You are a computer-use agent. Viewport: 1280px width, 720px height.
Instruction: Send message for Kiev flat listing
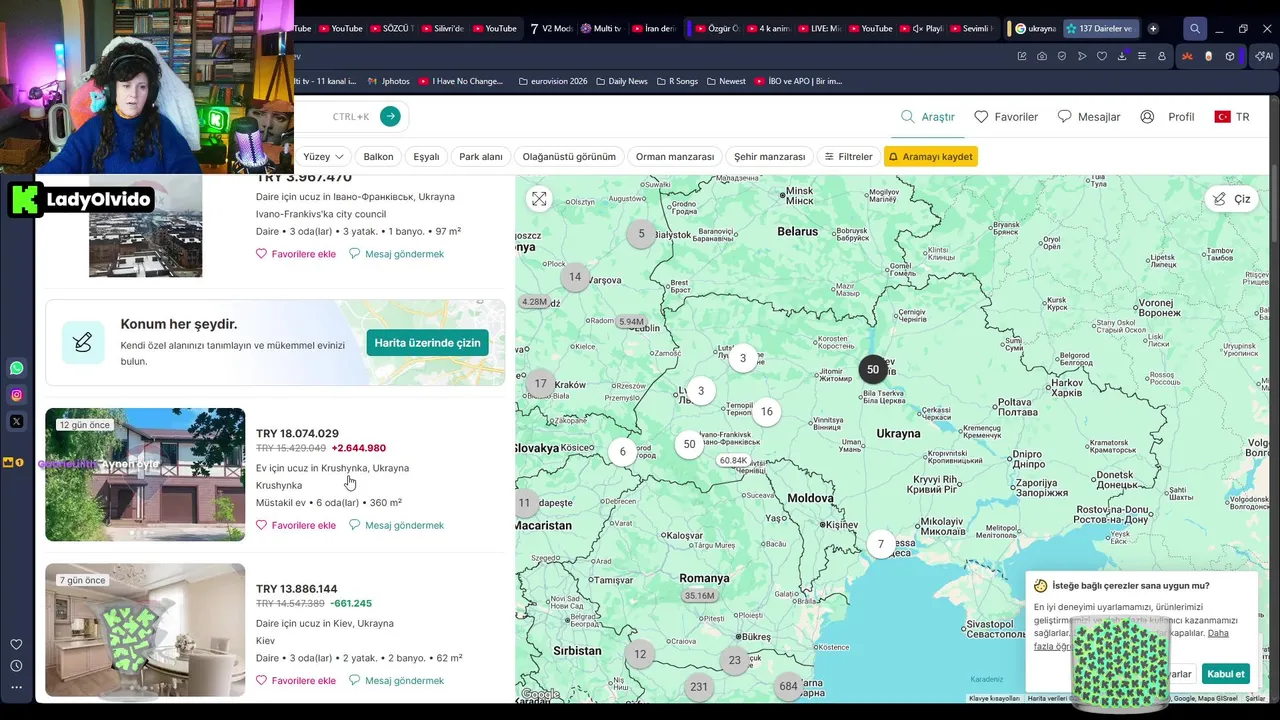(396, 681)
